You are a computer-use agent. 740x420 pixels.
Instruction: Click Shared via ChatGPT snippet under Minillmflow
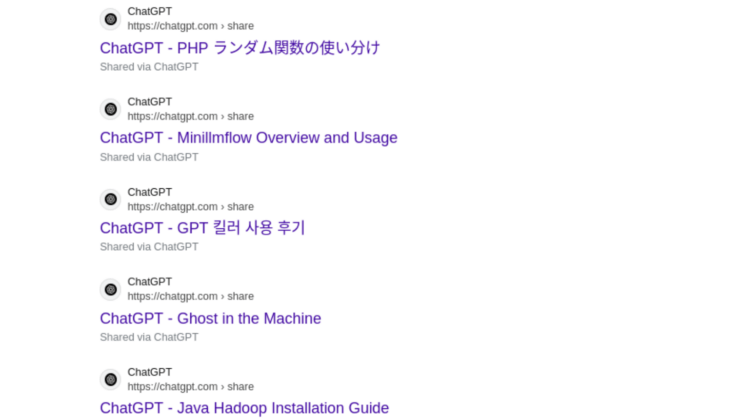[x=149, y=157]
